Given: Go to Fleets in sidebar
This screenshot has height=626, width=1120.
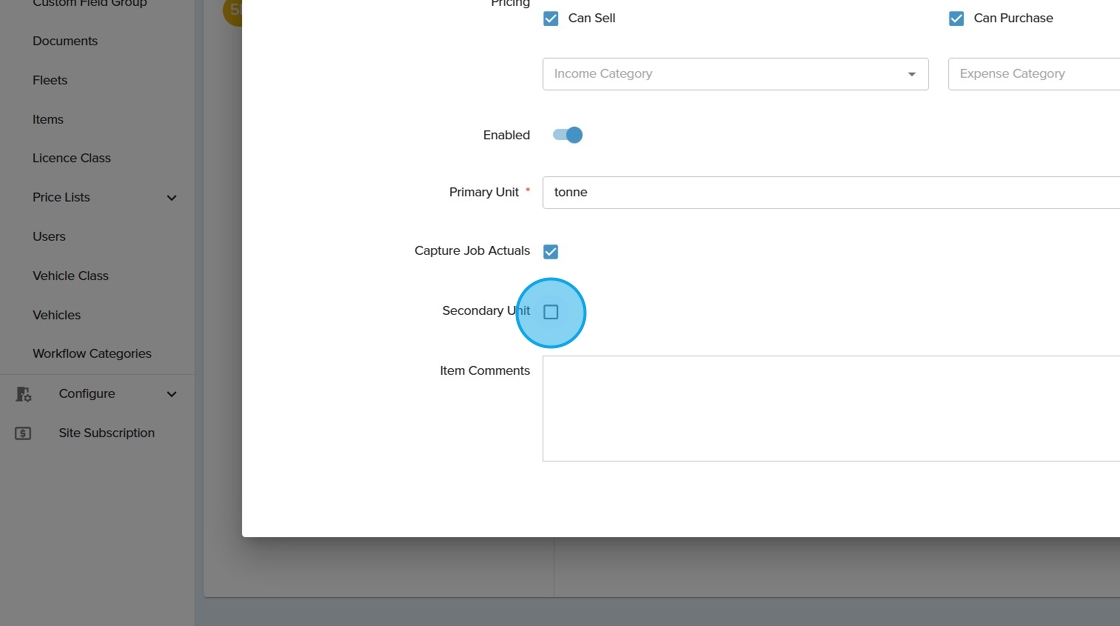Looking at the screenshot, I should pos(50,80).
